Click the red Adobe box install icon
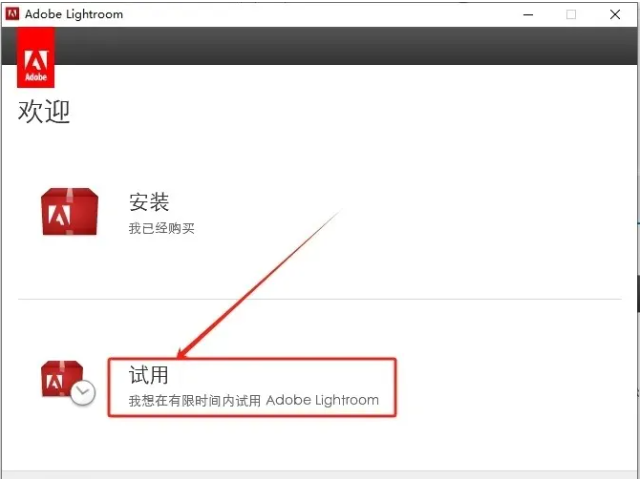This screenshot has width=640, height=479. tap(69, 212)
